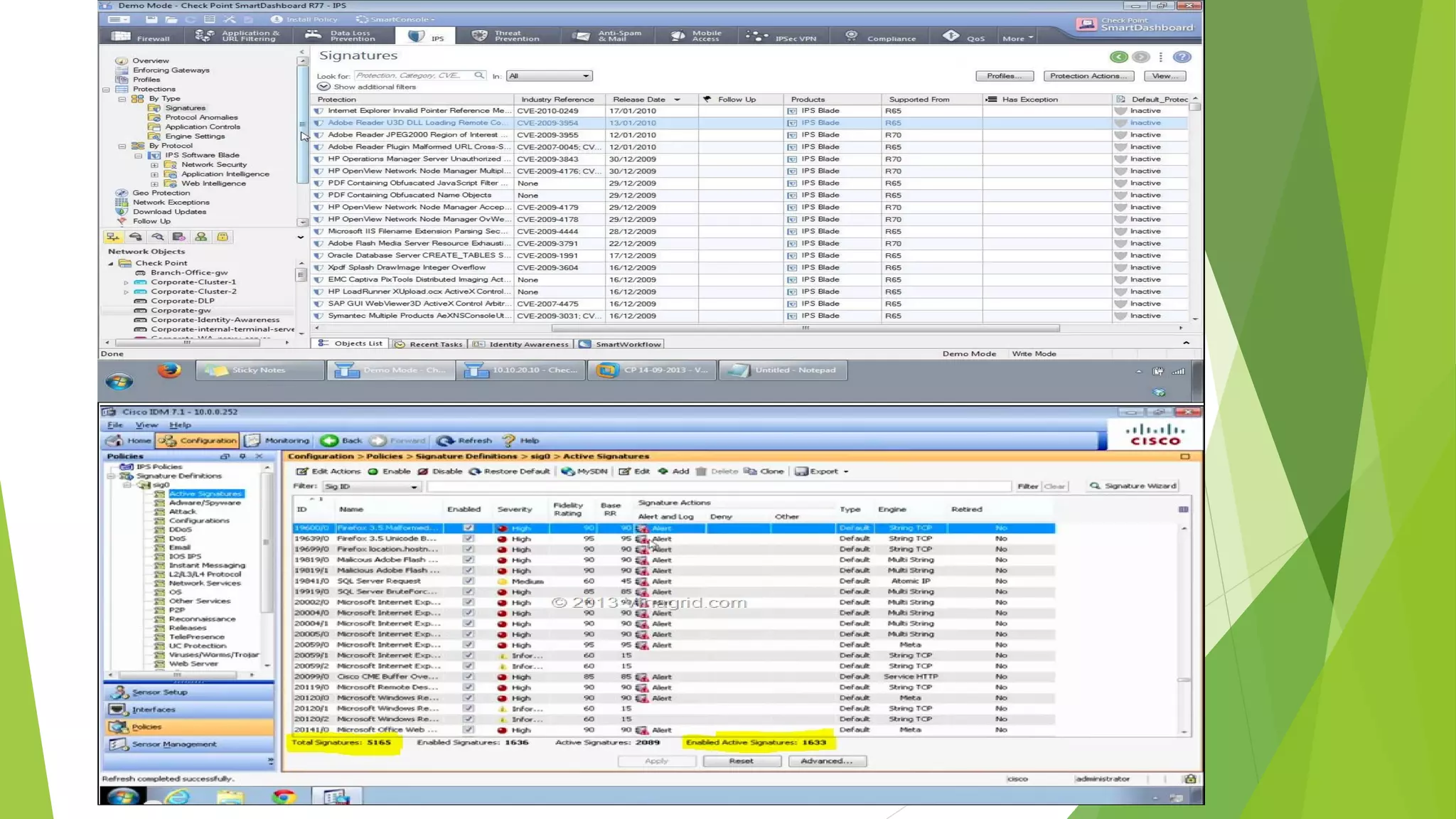Toggle Enabled checkbox for Cisco CME Buffer
Screen dimensions: 1456x819
click(x=468, y=676)
